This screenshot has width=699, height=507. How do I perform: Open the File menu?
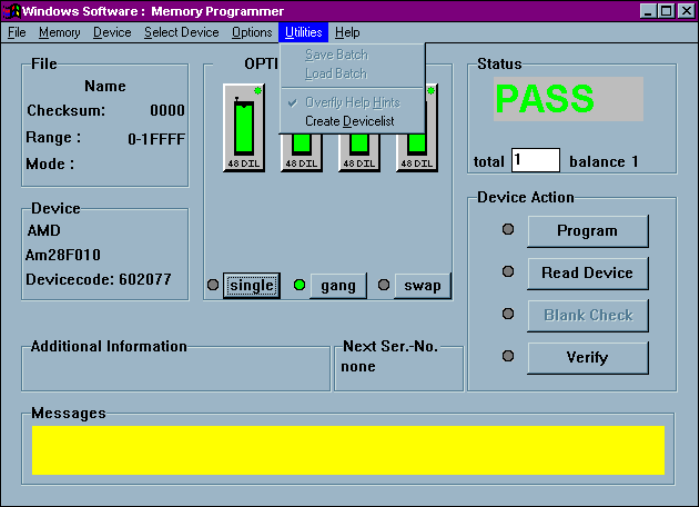17,33
